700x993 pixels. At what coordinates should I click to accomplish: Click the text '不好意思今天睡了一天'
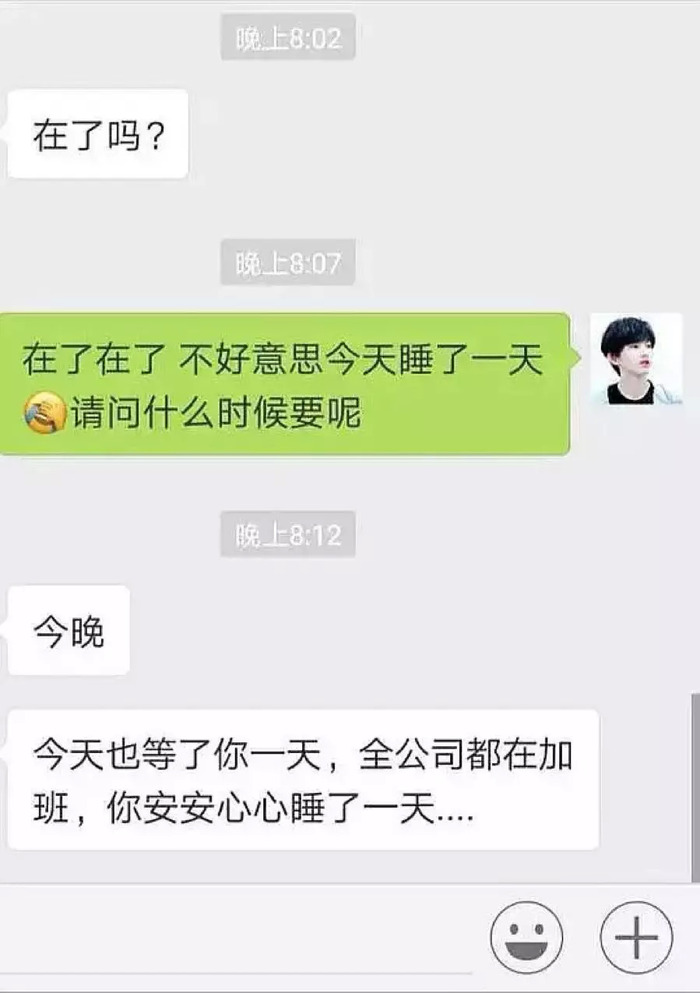[x=361, y=359]
